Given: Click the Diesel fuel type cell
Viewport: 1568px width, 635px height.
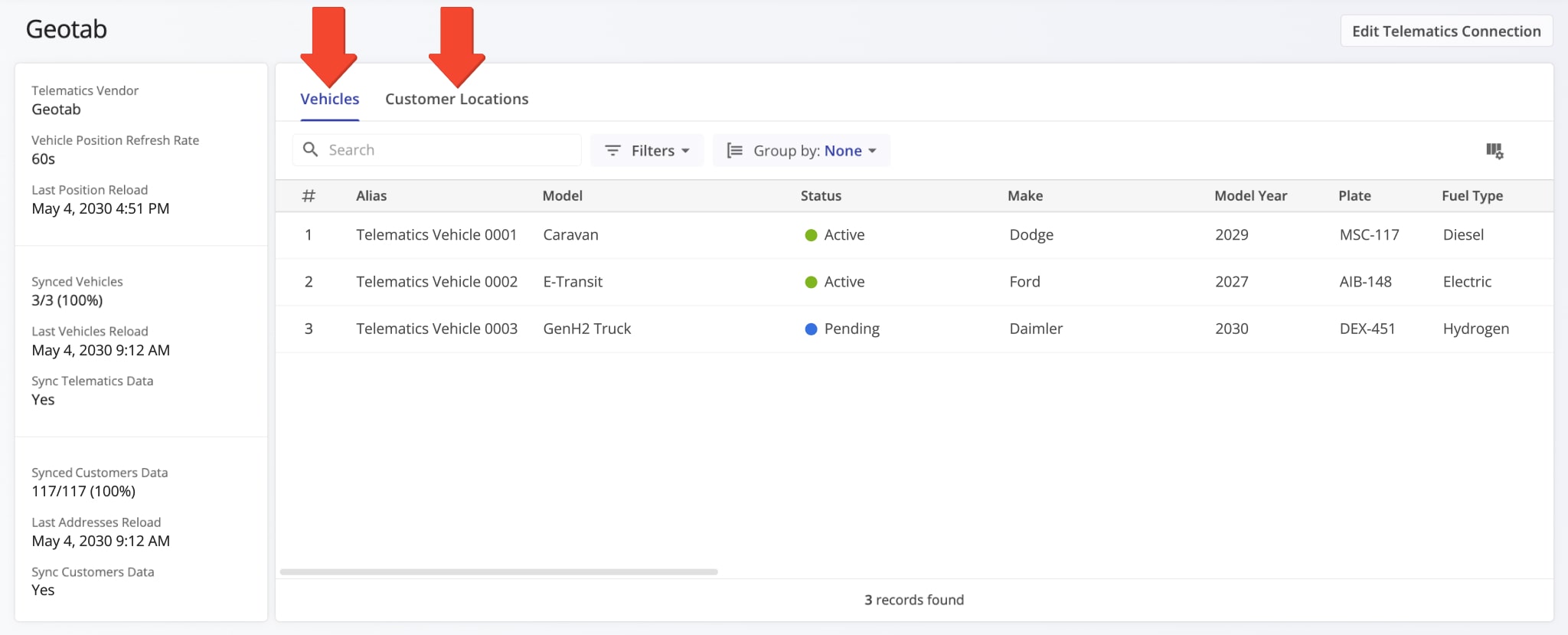Looking at the screenshot, I should pyautogui.click(x=1463, y=235).
